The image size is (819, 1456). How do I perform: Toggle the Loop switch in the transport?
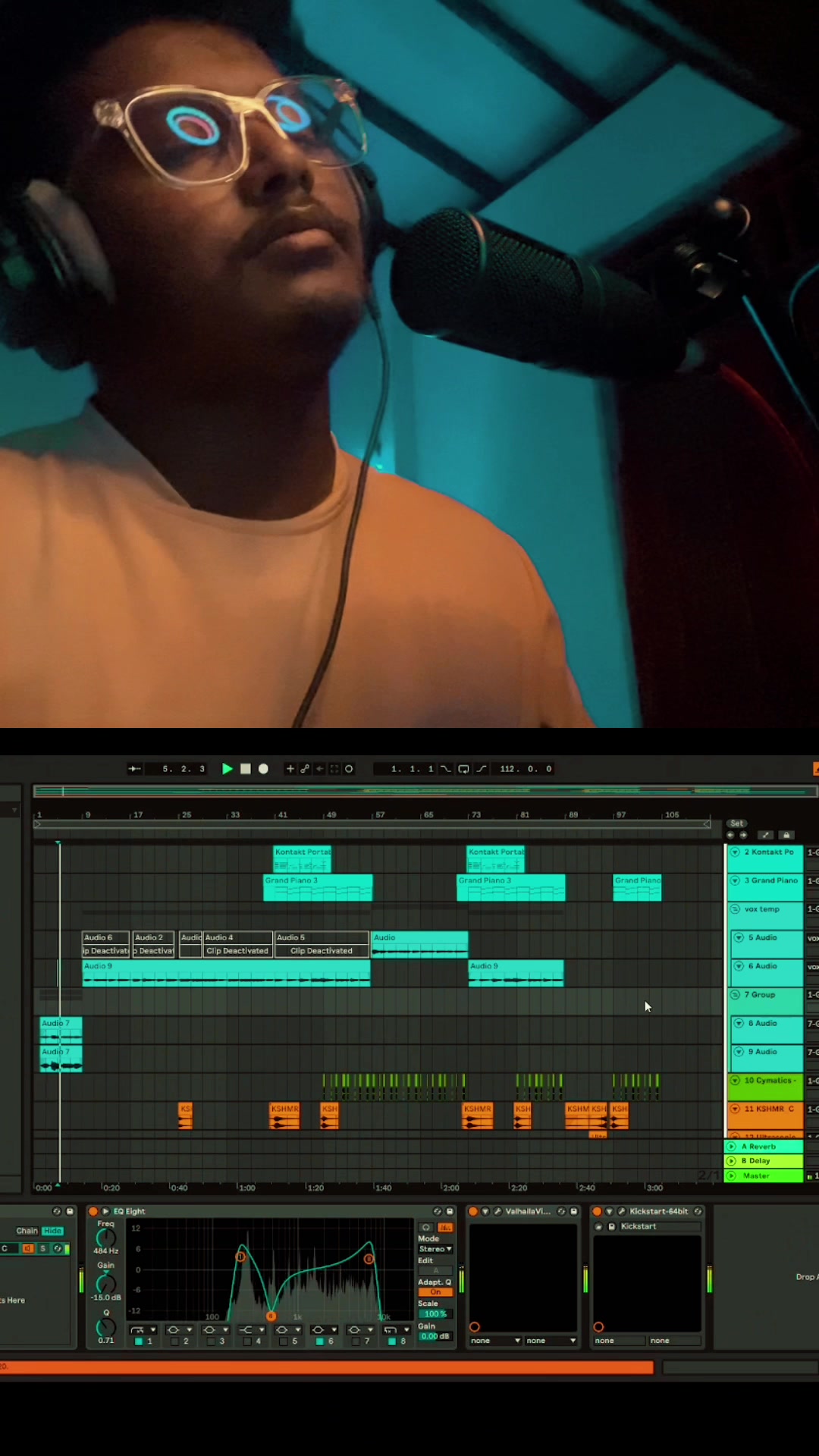point(463,769)
